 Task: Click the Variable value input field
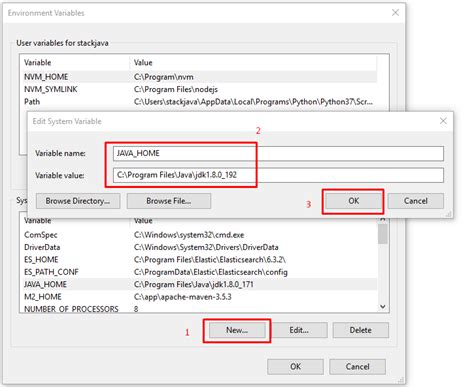(278, 175)
